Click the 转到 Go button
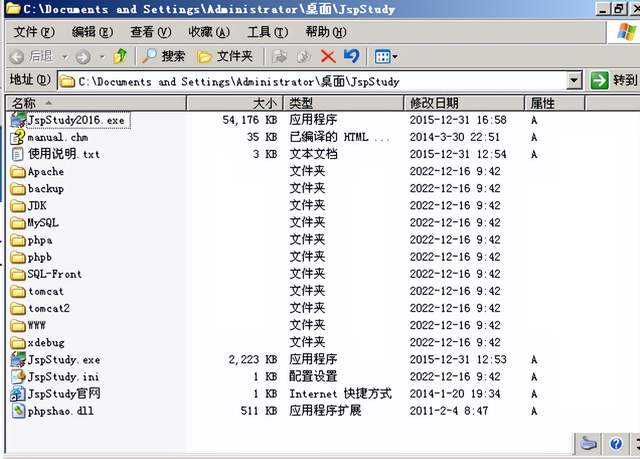Screen dimensions: 640x459 [x=613, y=80]
